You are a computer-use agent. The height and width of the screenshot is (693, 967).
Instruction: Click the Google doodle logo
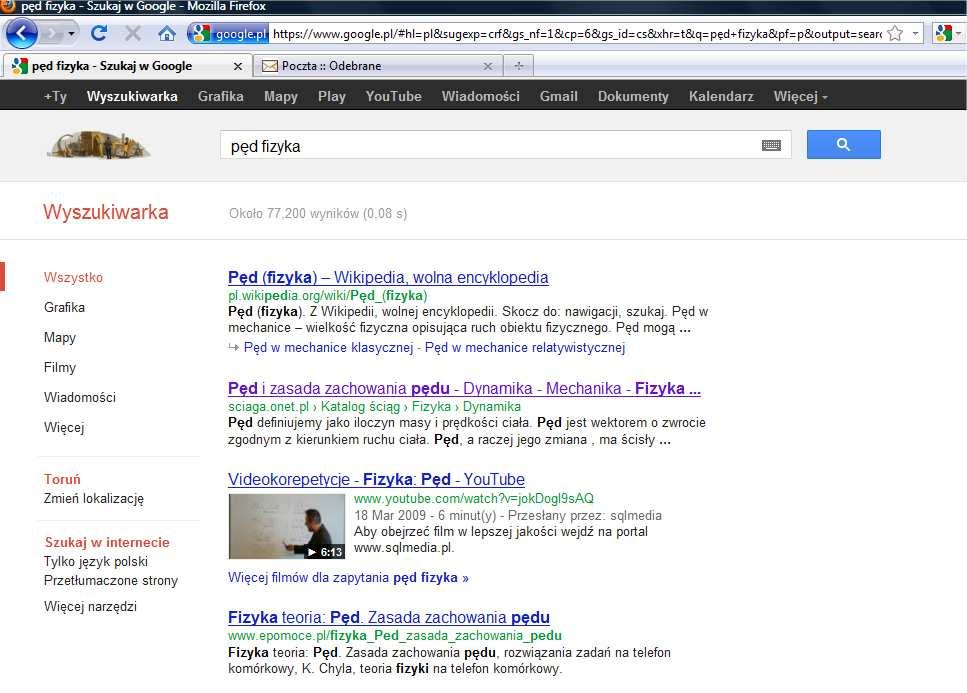tap(99, 145)
